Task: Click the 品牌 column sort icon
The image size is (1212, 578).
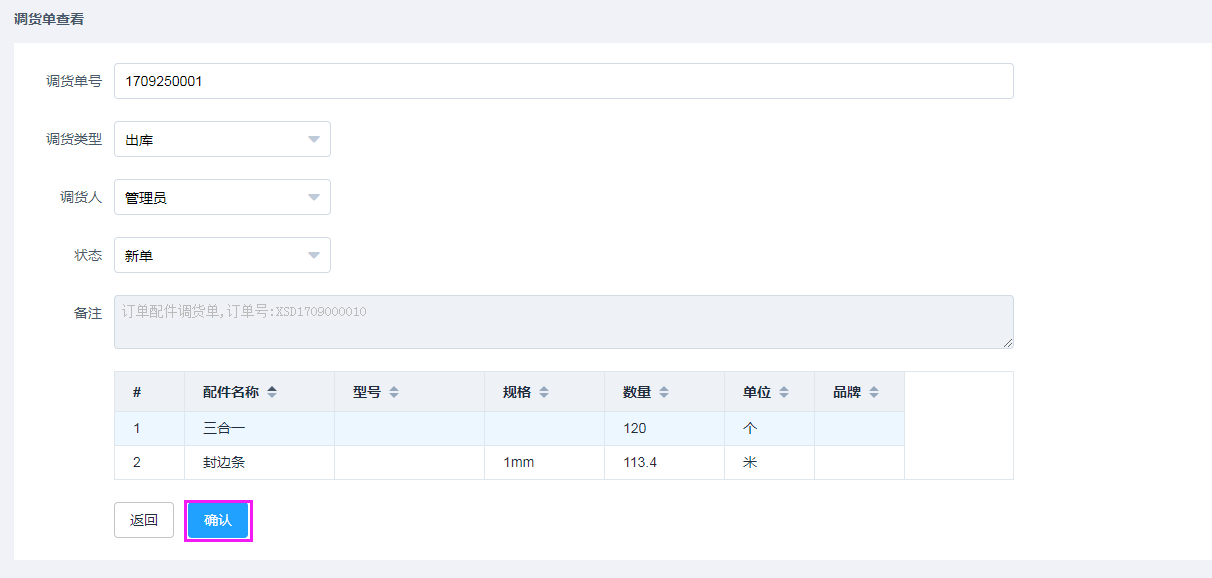Action: [874, 393]
